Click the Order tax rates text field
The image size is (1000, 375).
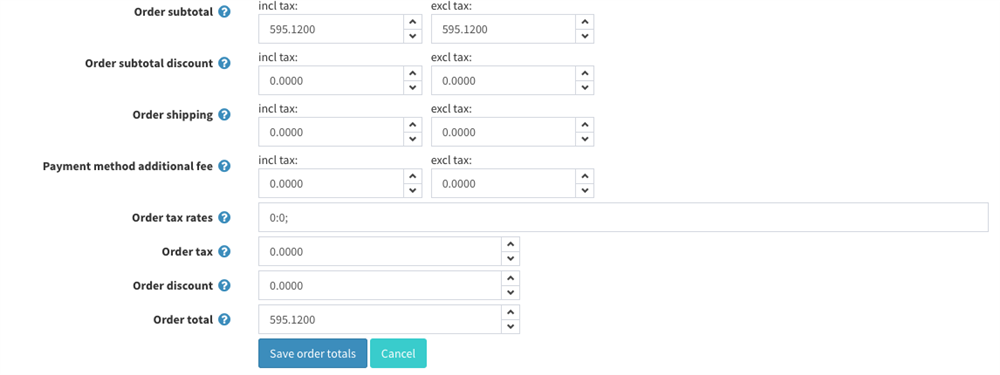tap(623, 217)
